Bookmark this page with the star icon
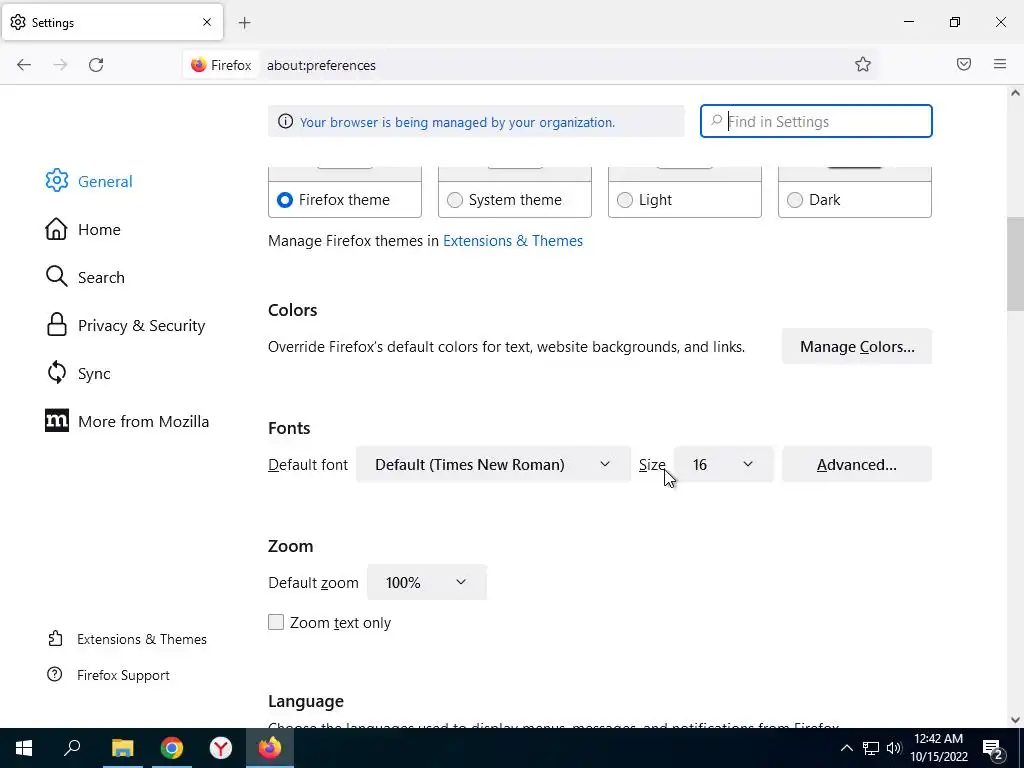 (863, 64)
